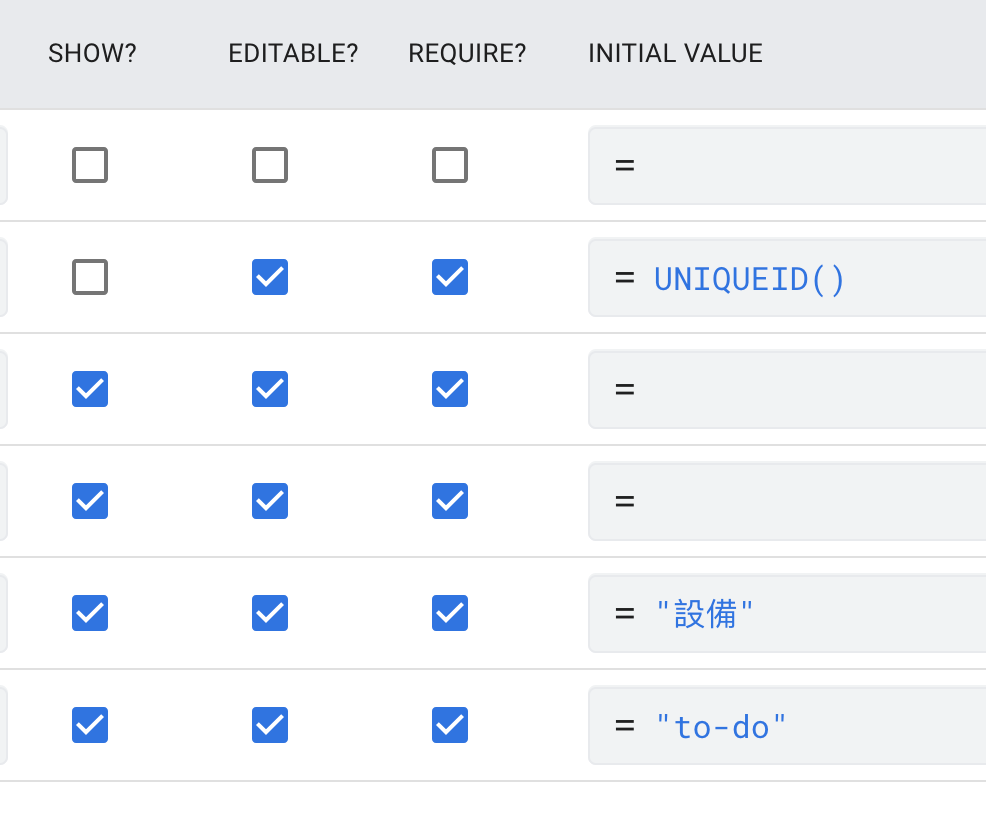
Task: Check the only unchecked EDITABLE? checkbox
Action: click(270, 165)
